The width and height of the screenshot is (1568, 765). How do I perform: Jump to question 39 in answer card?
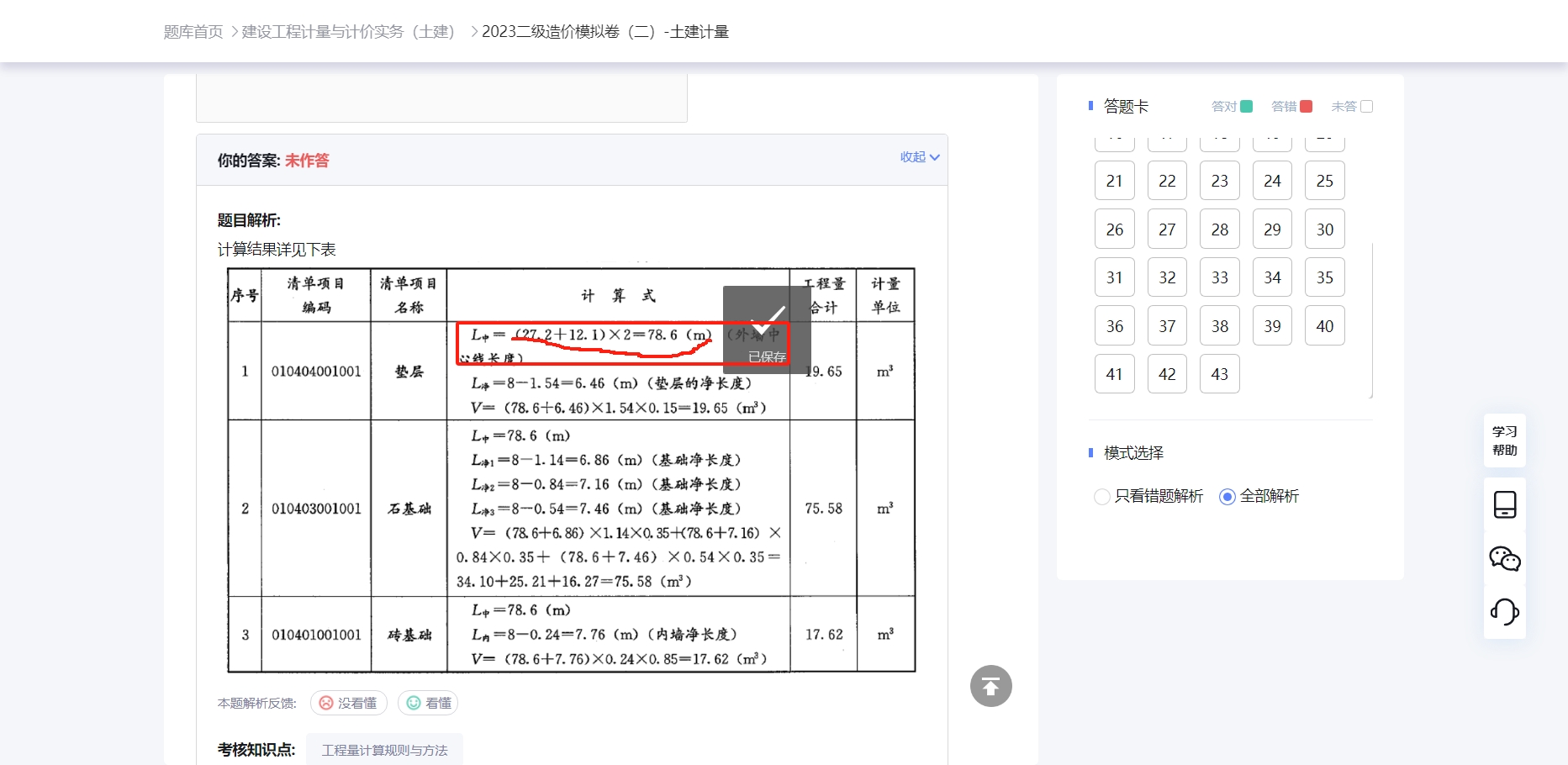pos(1272,326)
